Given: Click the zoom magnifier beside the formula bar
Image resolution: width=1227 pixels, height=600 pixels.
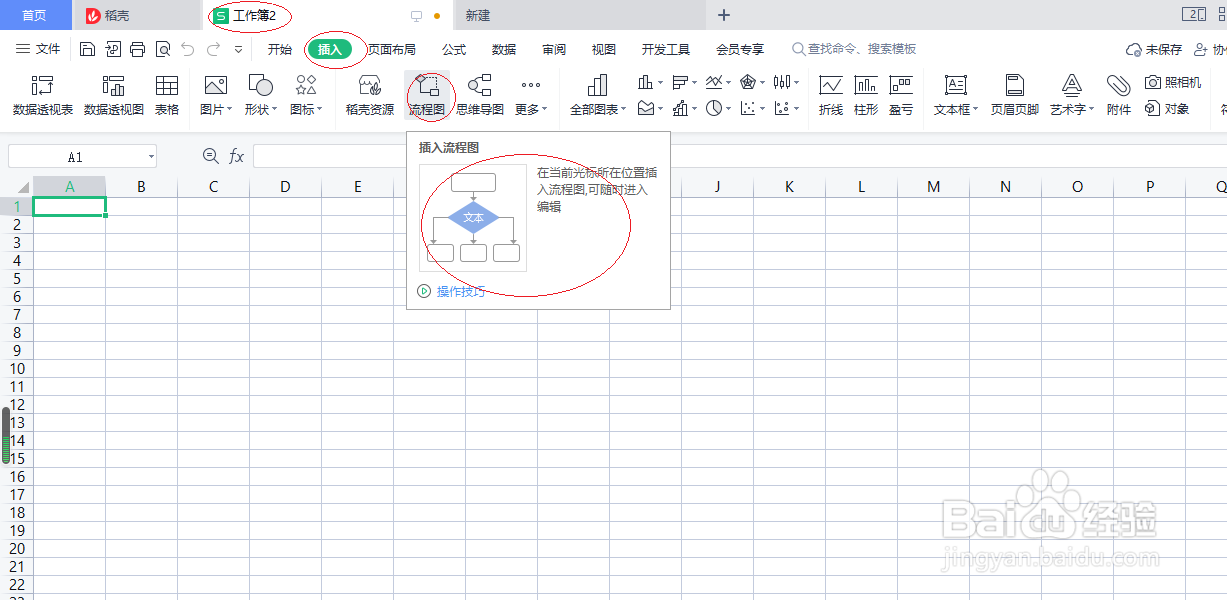Looking at the screenshot, I should [210, 156].
